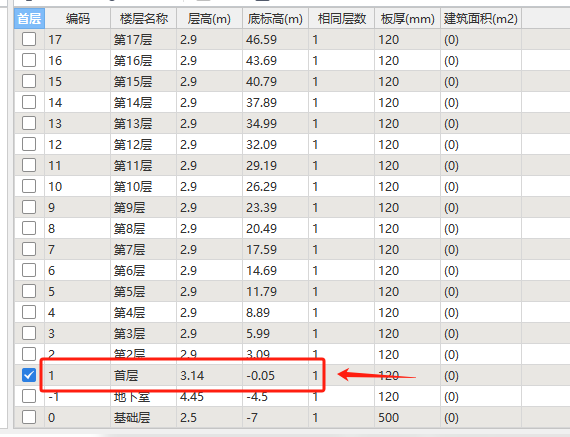This screenshot has height=437, width=570.
Task: Select the bottom elevation value 8.89
Action: pyautogui.click(x=258, y=313)
